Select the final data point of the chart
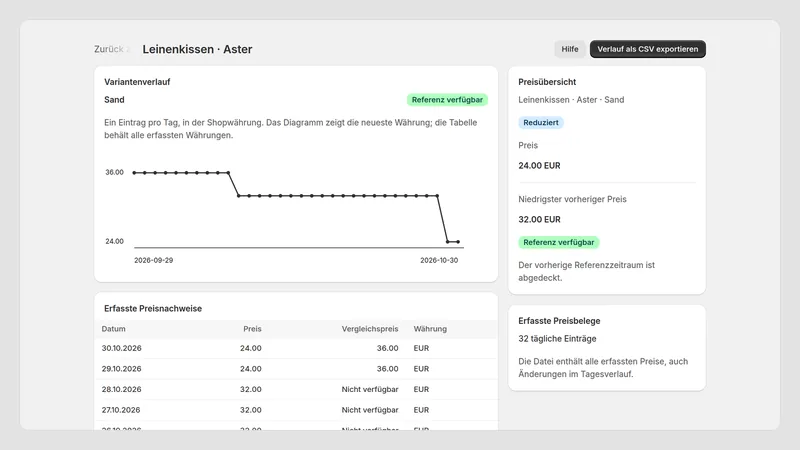The image size is (800, 450). click(x=458, y=242)
